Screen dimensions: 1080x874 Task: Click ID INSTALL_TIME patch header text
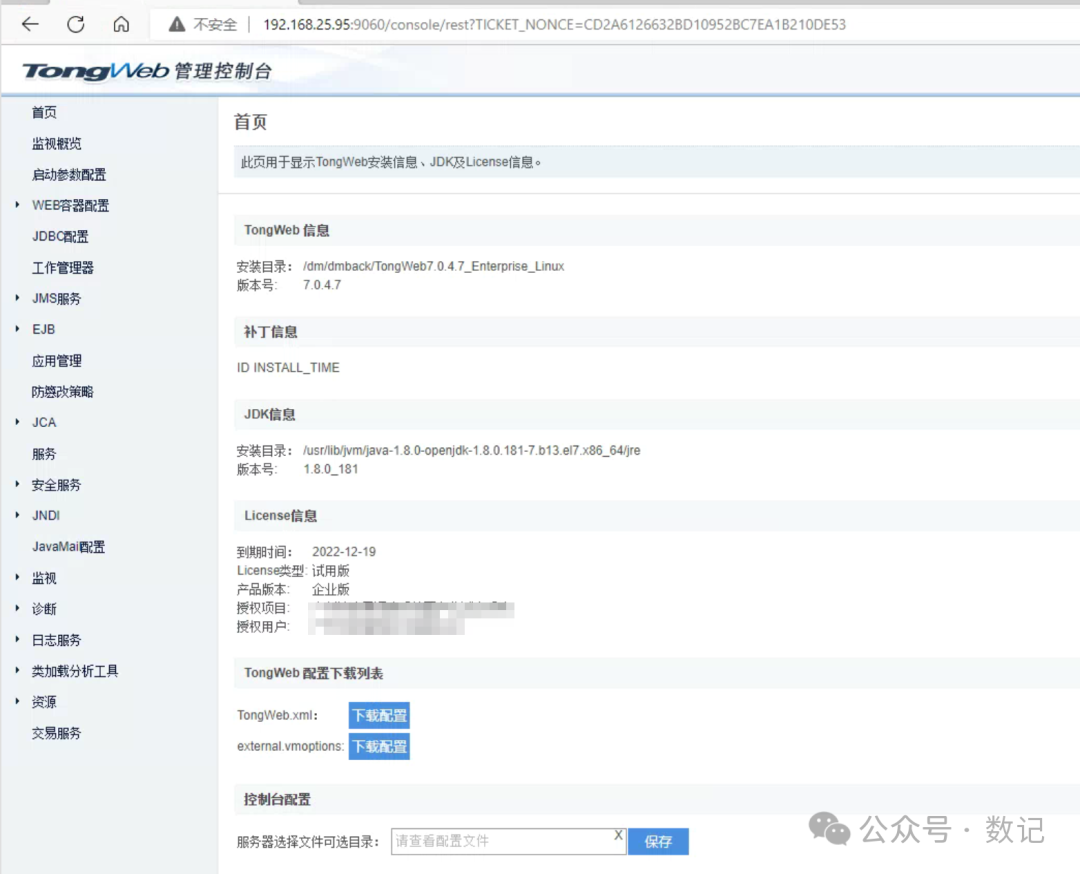pos(288,368)
